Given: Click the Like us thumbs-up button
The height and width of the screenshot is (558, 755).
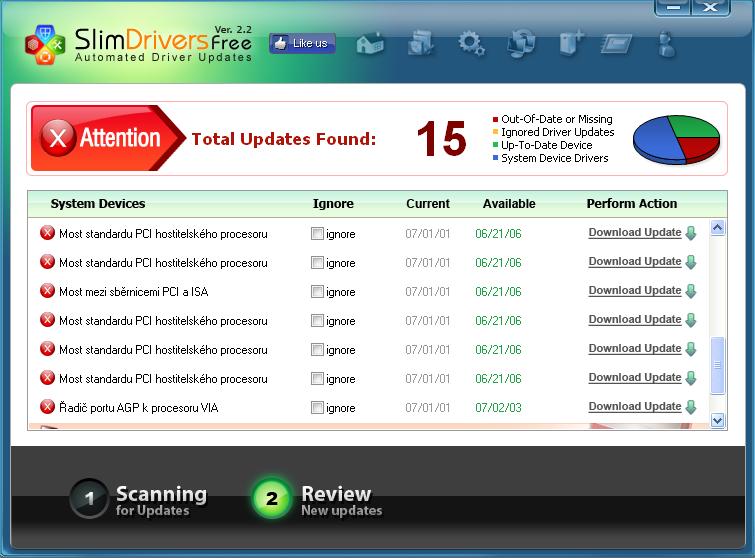Looking at the screenshot, I should [302, 43].
